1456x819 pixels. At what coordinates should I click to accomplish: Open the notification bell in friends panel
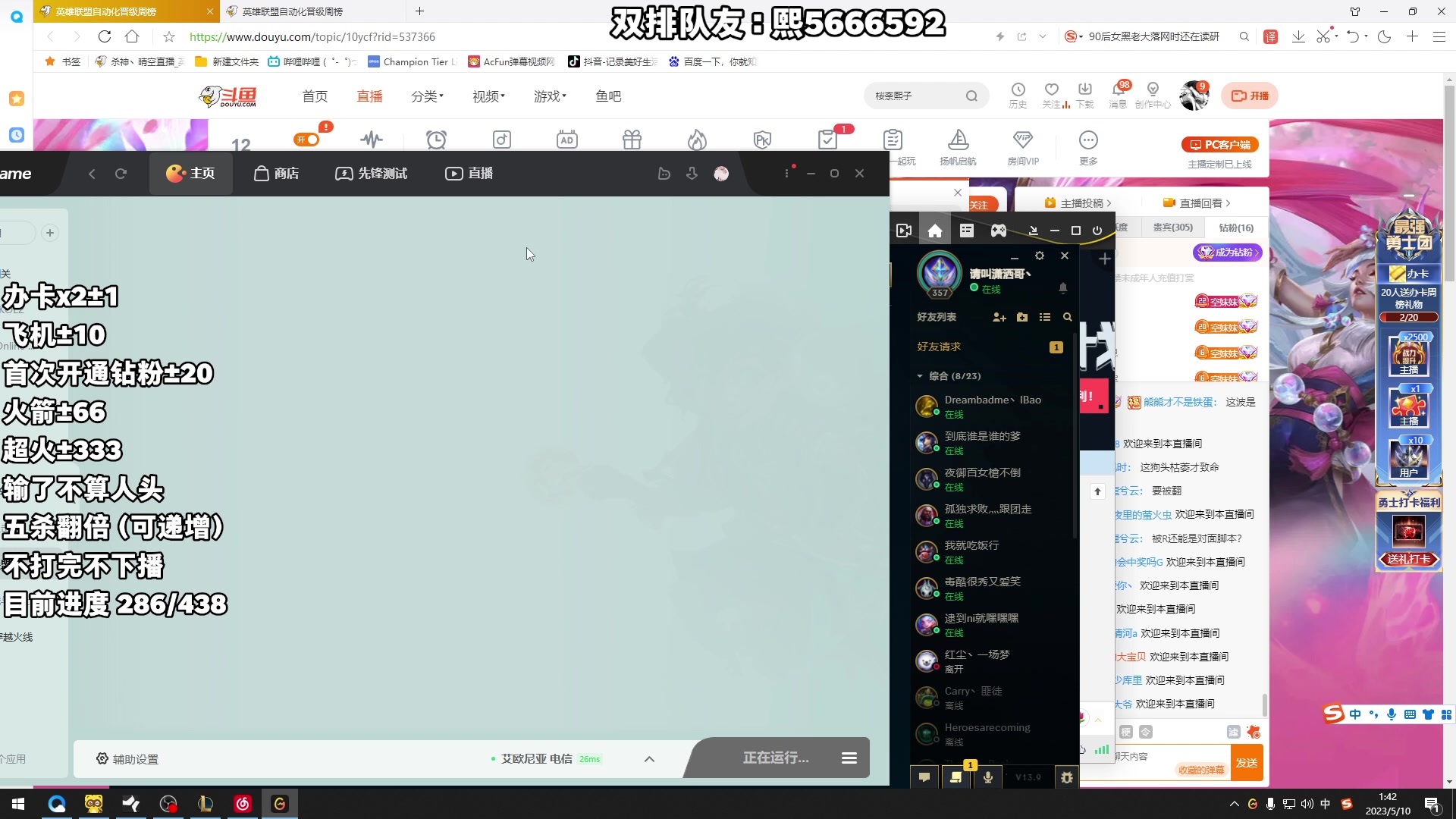[x=1063, y=288]
